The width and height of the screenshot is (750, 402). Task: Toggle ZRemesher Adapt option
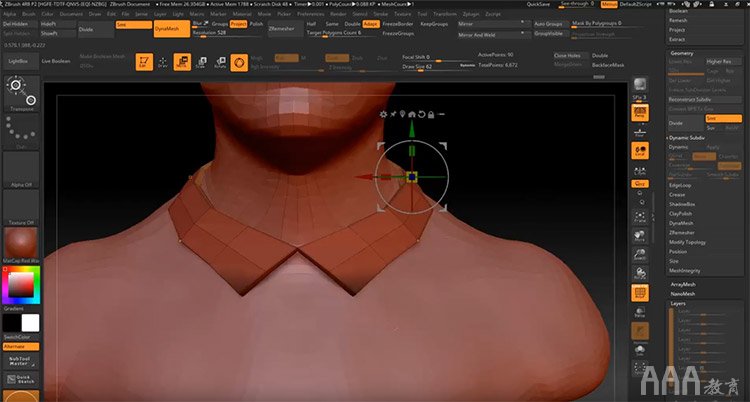click(371, 24)
